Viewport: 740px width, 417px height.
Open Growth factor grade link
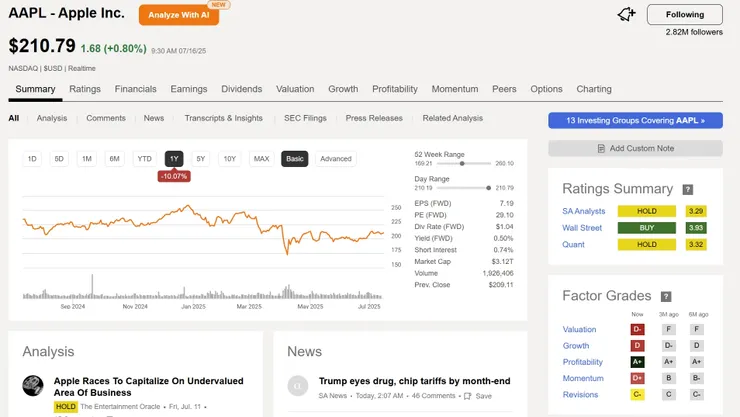pos(576,346)
